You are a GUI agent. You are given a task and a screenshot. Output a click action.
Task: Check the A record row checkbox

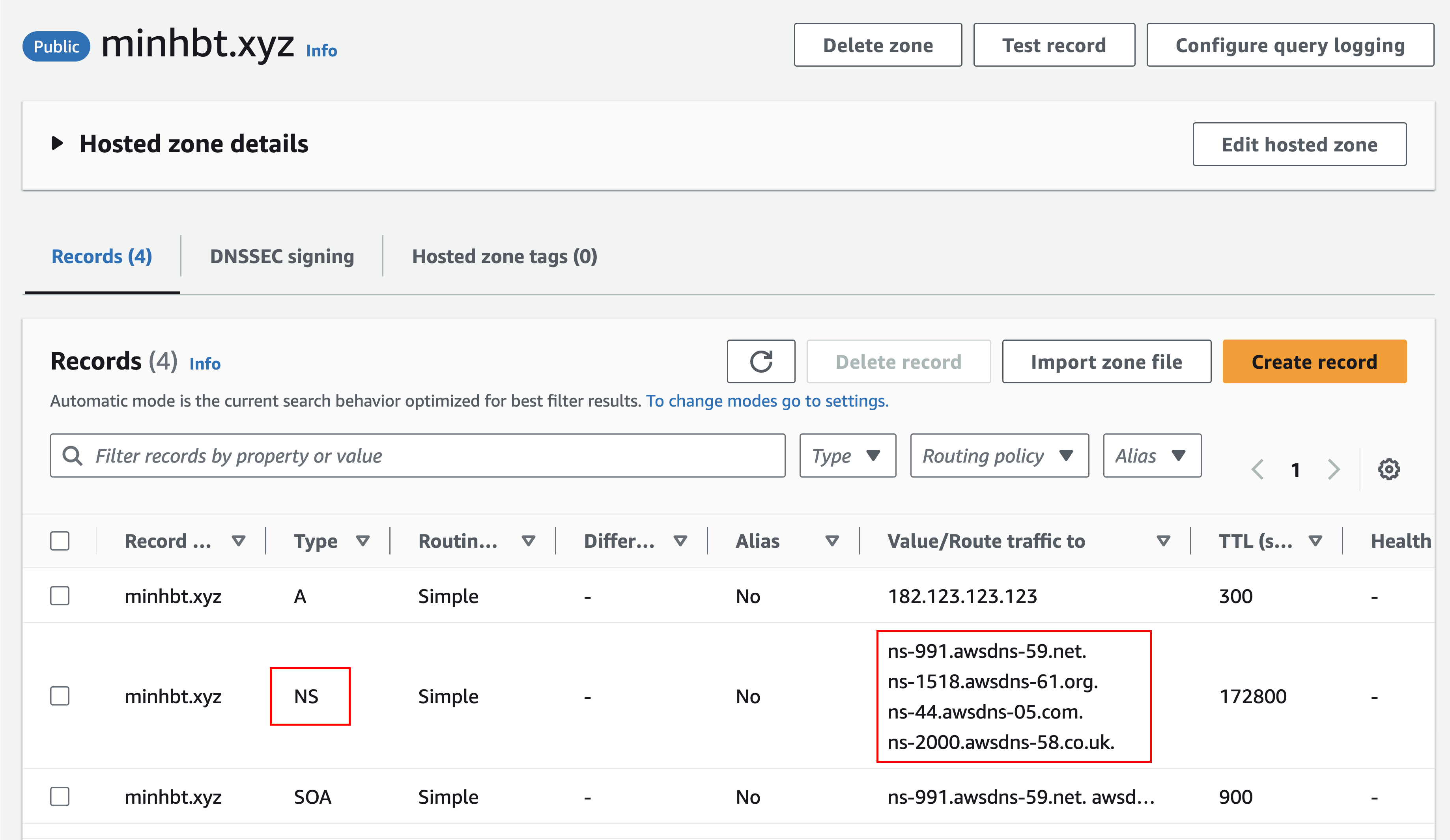[x=60, y=595]
